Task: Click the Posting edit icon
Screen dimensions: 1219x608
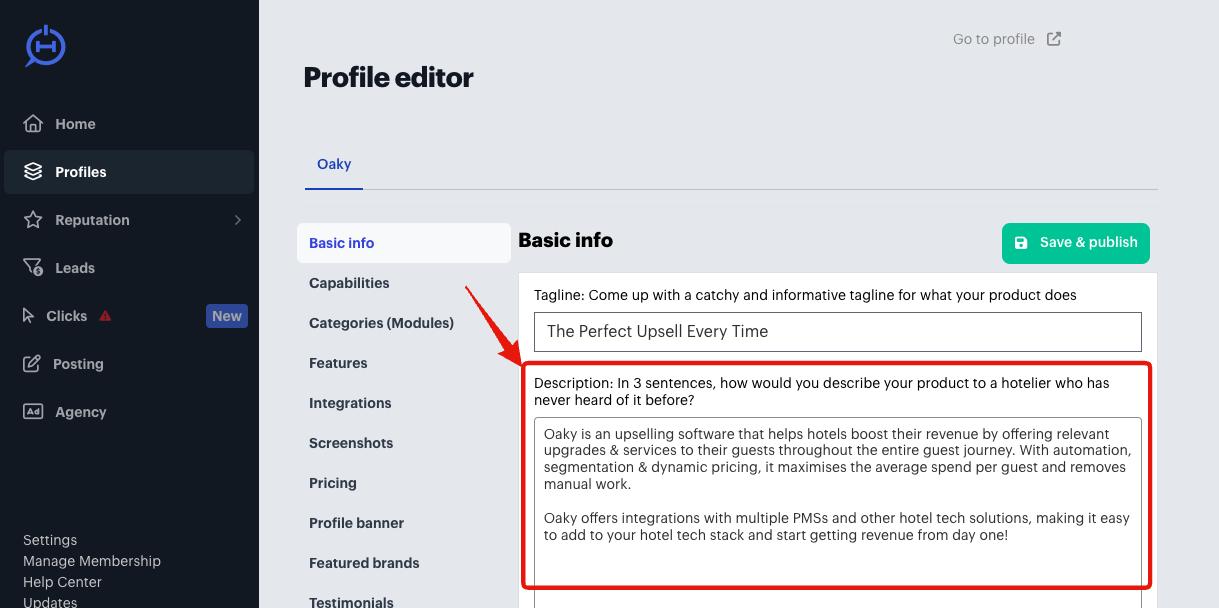Action: coord(32,364)
